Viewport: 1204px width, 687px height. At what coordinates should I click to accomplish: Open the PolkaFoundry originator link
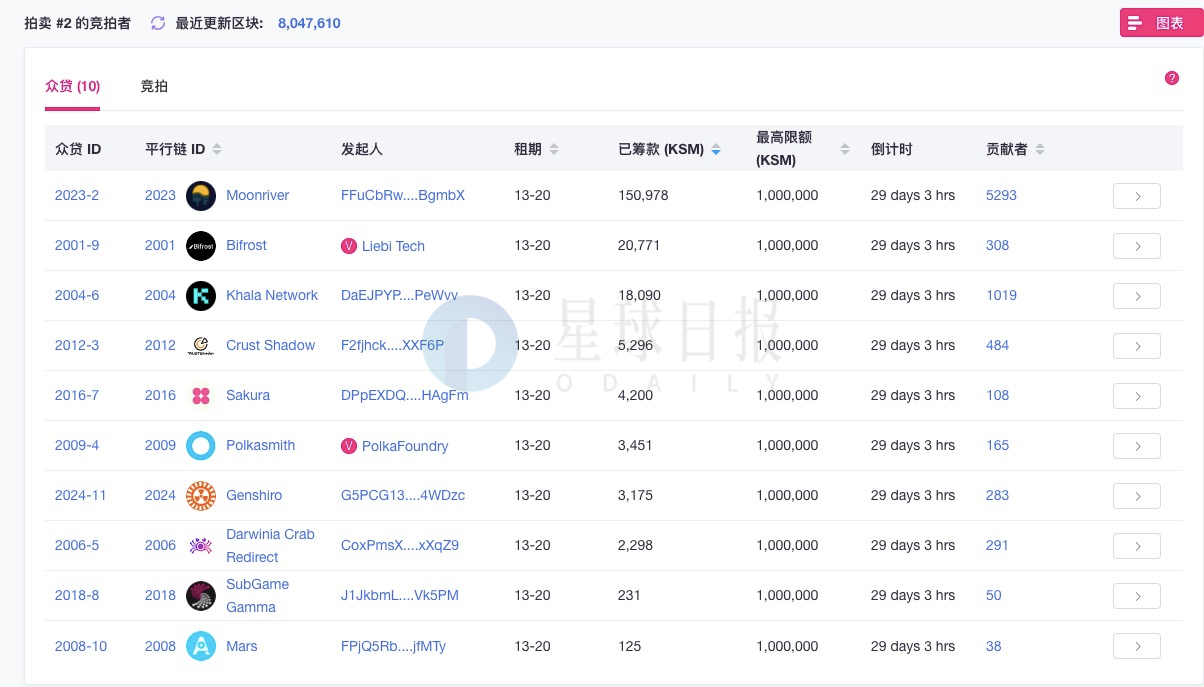(x=405, y=446)
